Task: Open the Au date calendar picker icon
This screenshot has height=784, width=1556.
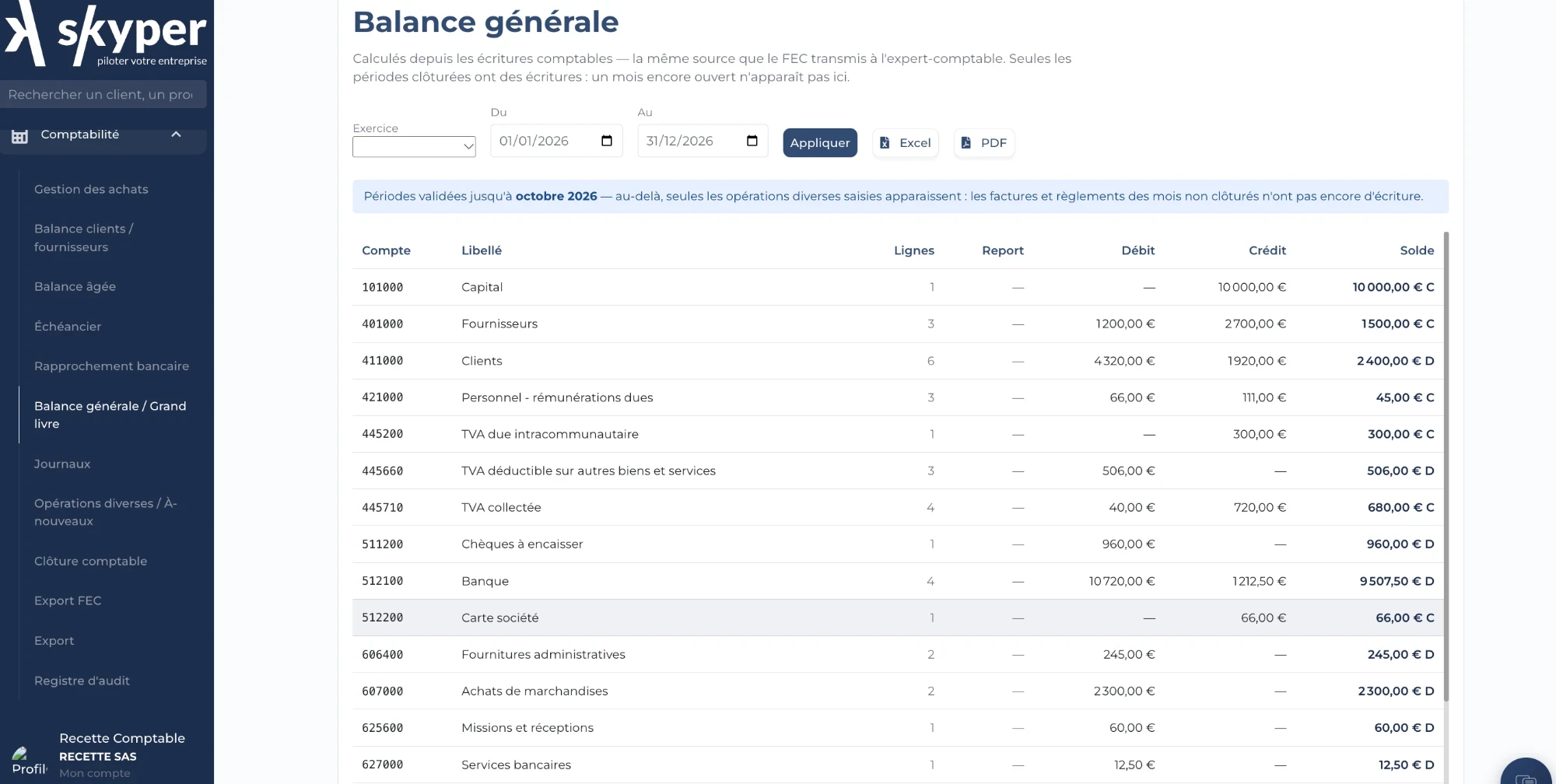Action: click(x=752, y=141)
